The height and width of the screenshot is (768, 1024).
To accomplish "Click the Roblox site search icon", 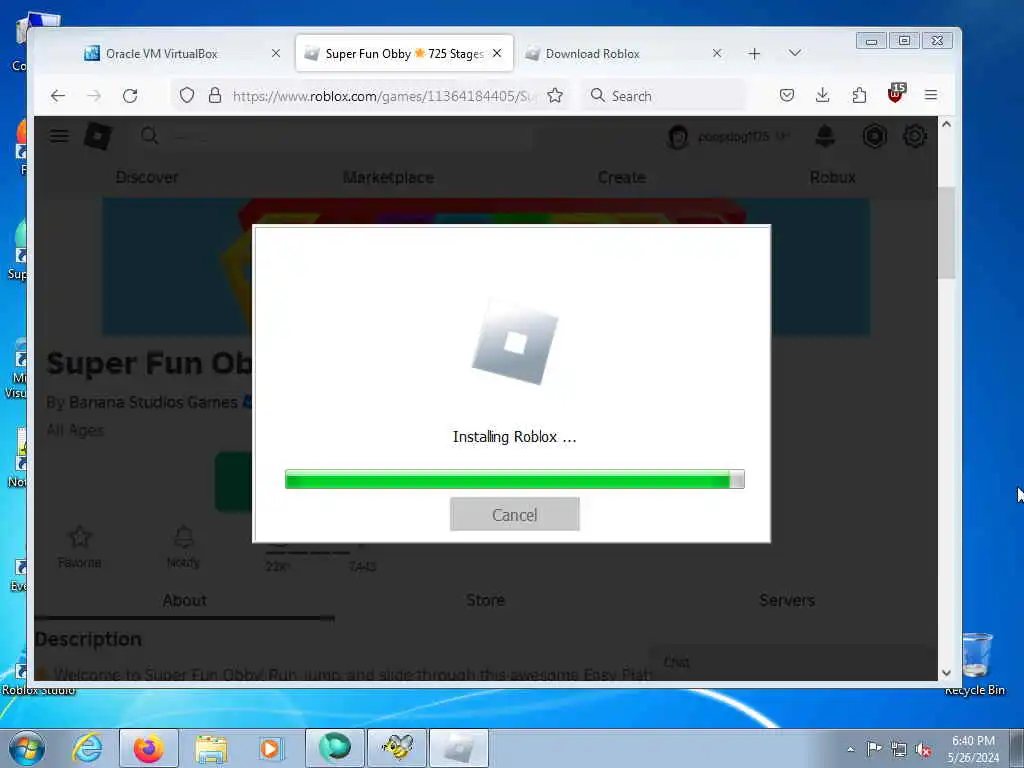I will click(150, 136).
